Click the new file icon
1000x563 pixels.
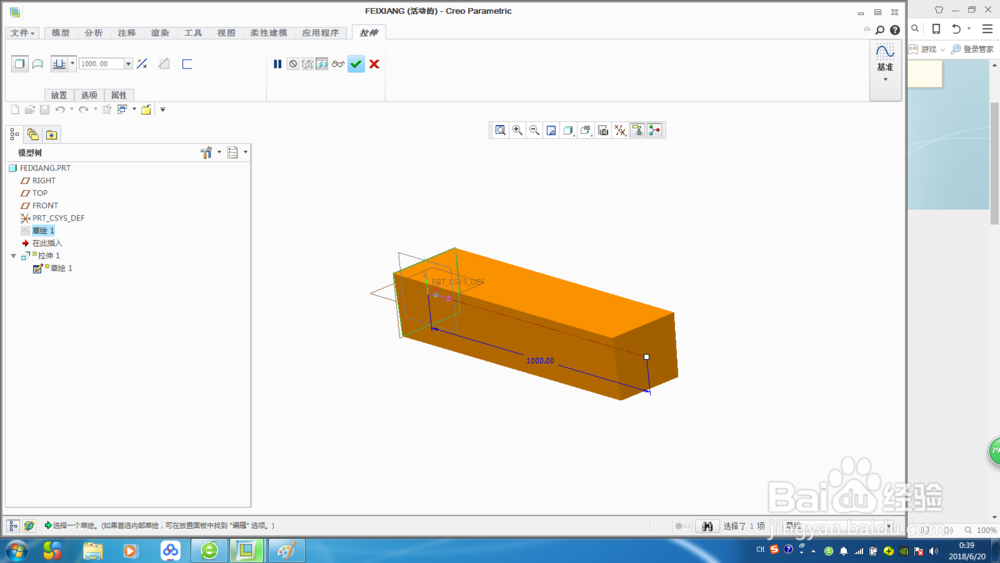pos(15,110)
